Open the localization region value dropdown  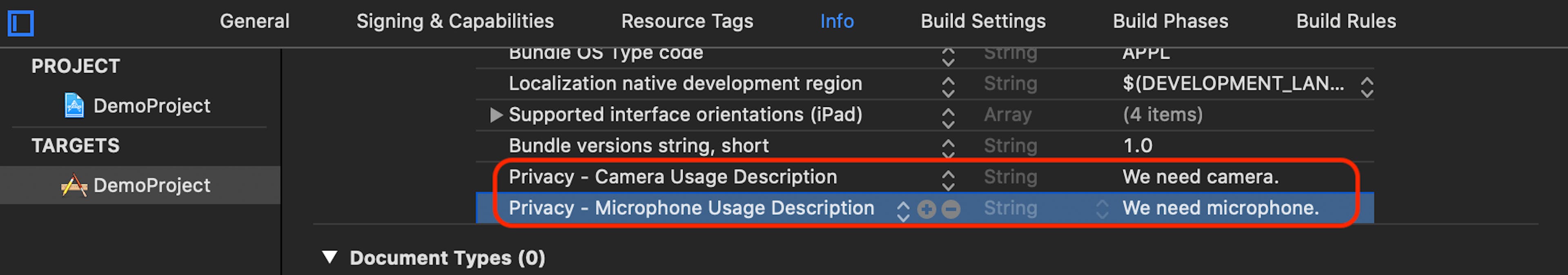(1367, 86)
